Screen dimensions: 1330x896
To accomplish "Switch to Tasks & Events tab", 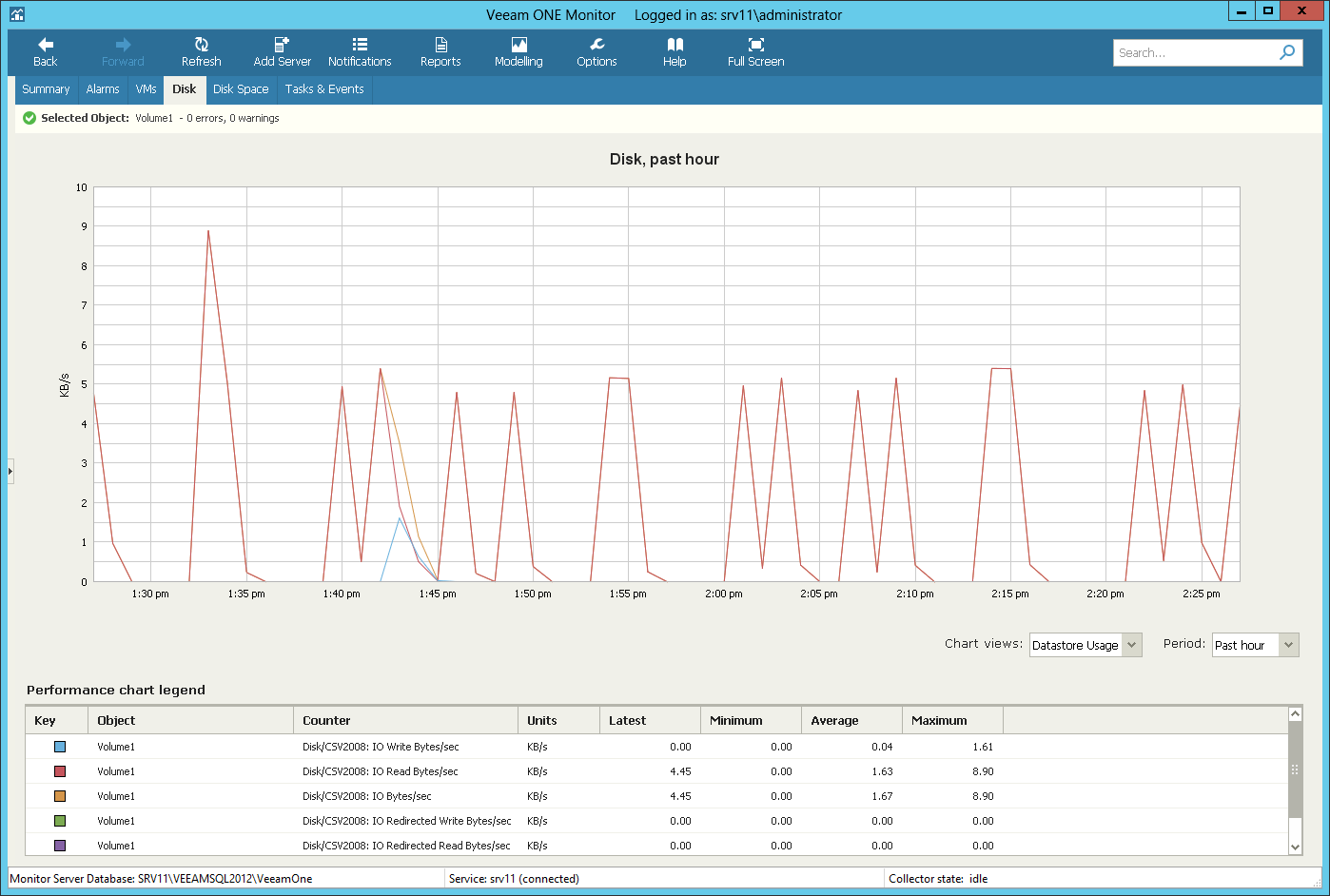I will pyautogui.click(x=324, y=89).
